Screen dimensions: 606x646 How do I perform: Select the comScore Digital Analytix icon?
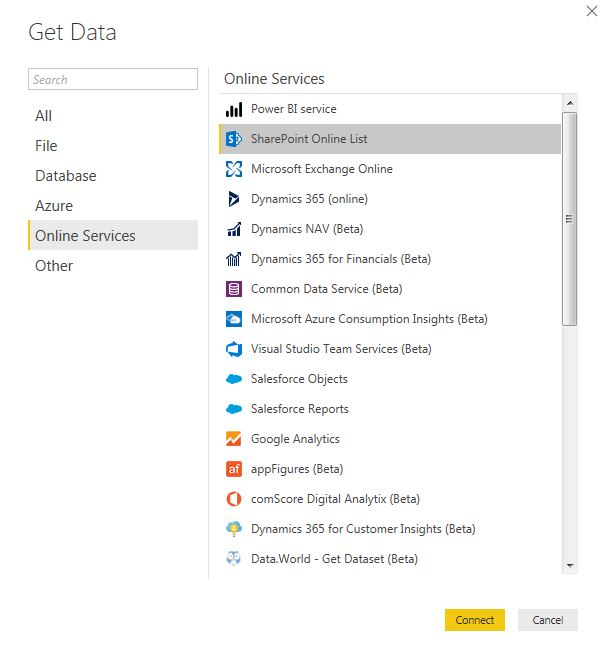(x=234, y=499)
